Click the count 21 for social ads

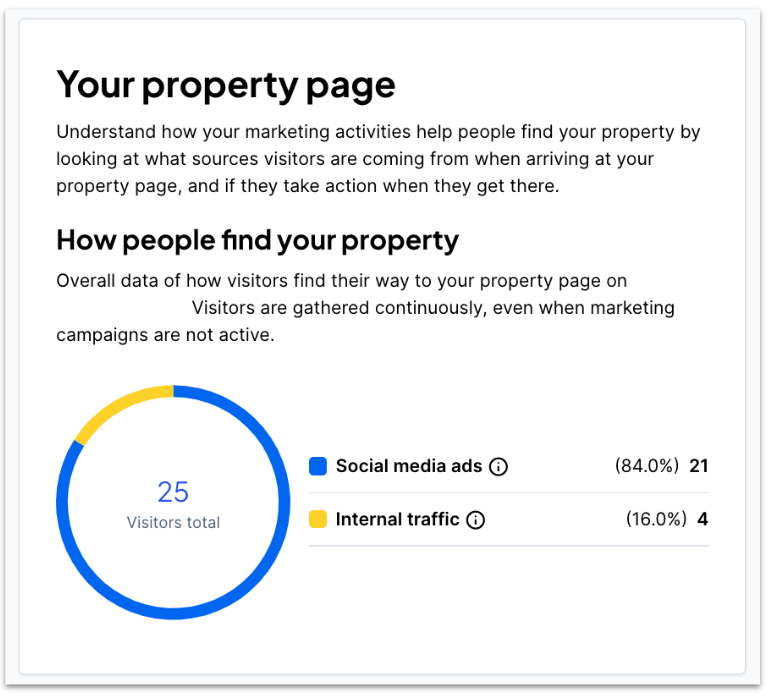pos(699,466)
